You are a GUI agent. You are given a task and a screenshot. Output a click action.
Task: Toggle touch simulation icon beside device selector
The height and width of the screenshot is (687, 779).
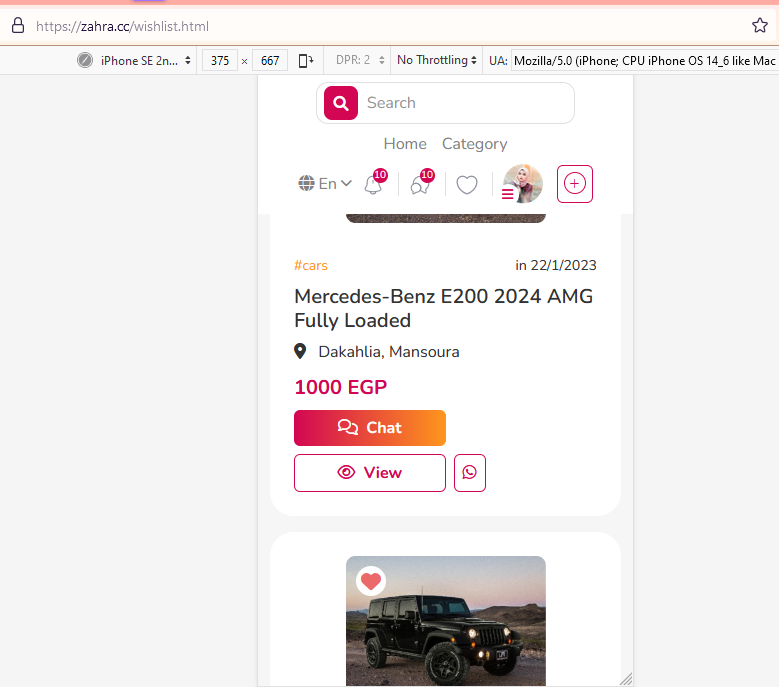click(85, 60)
